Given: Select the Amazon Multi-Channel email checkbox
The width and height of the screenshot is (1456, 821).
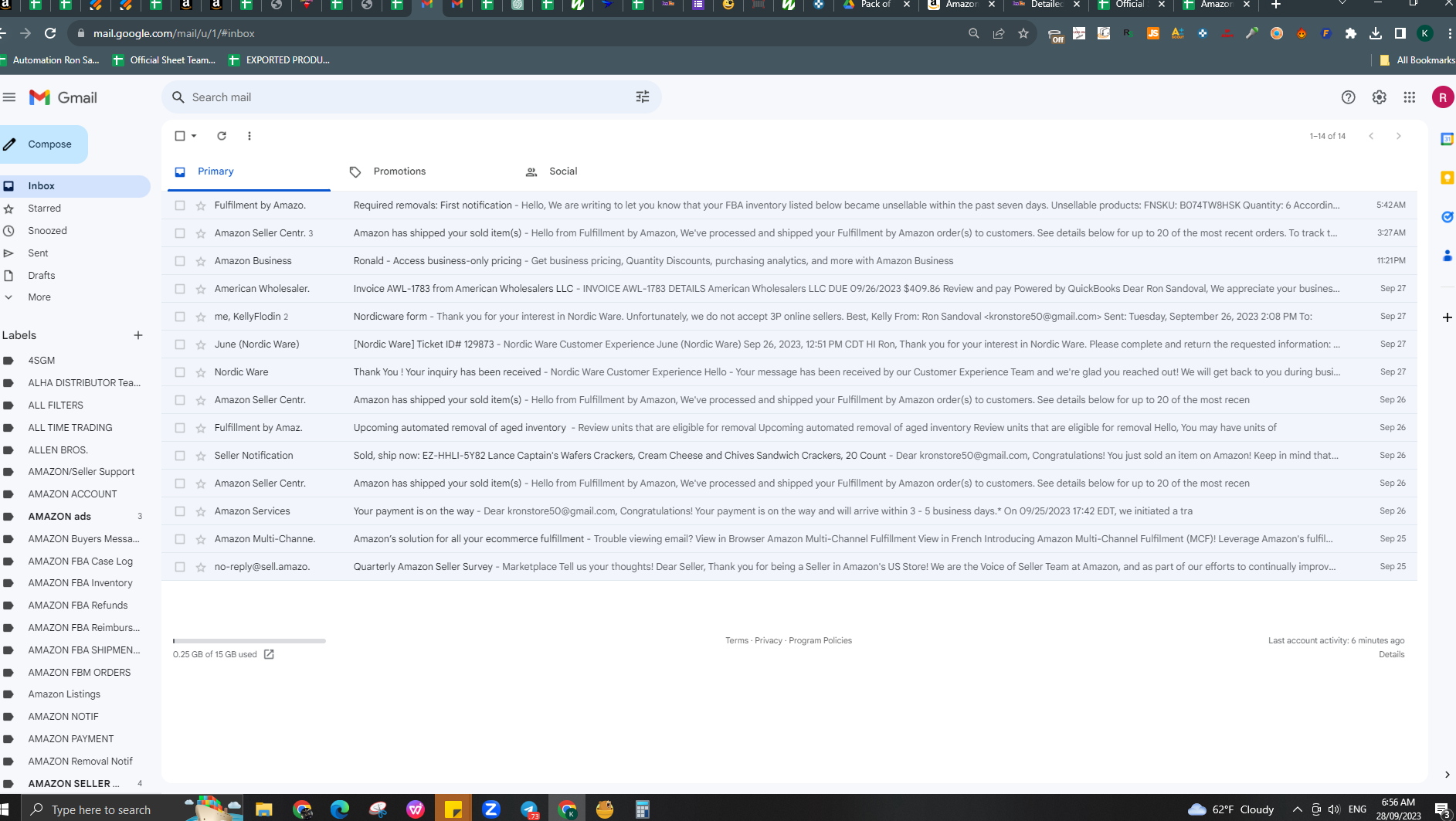Looking at the screenshot, I should click(180, 539).
